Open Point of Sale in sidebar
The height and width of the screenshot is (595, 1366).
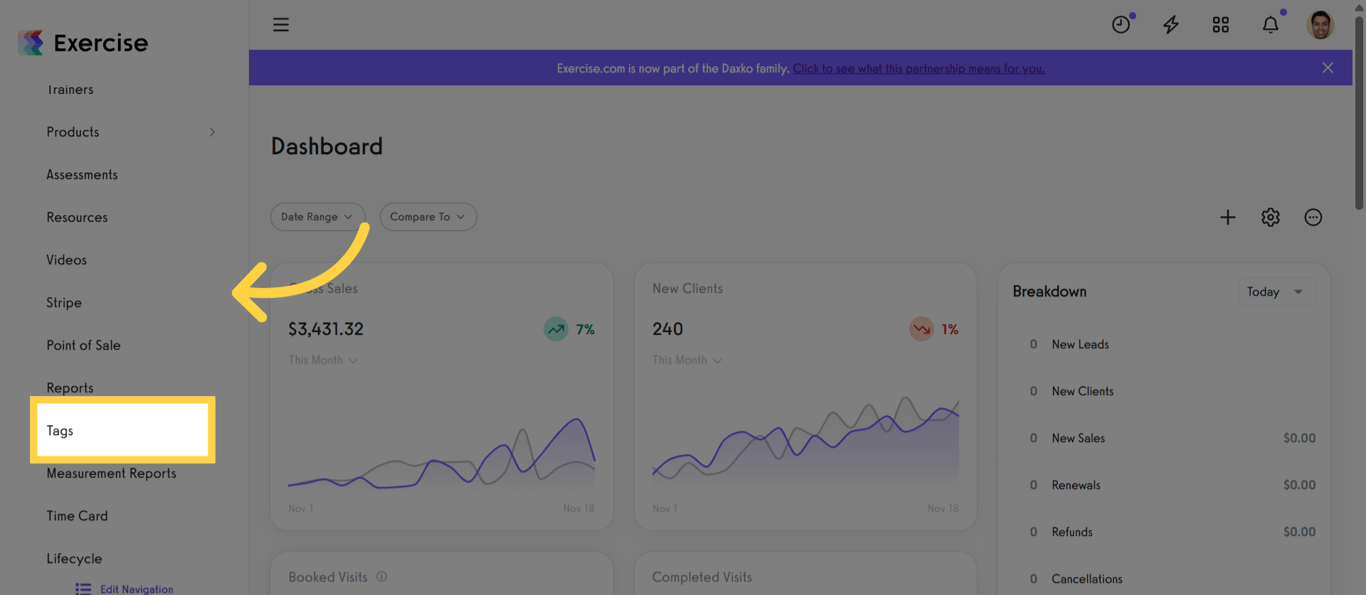83,345
